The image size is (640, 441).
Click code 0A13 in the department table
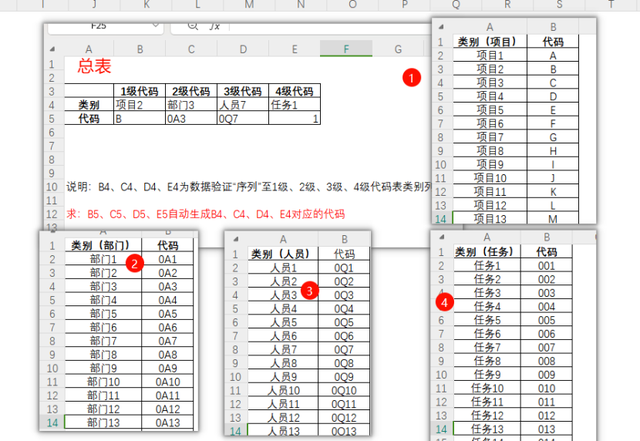167,423
